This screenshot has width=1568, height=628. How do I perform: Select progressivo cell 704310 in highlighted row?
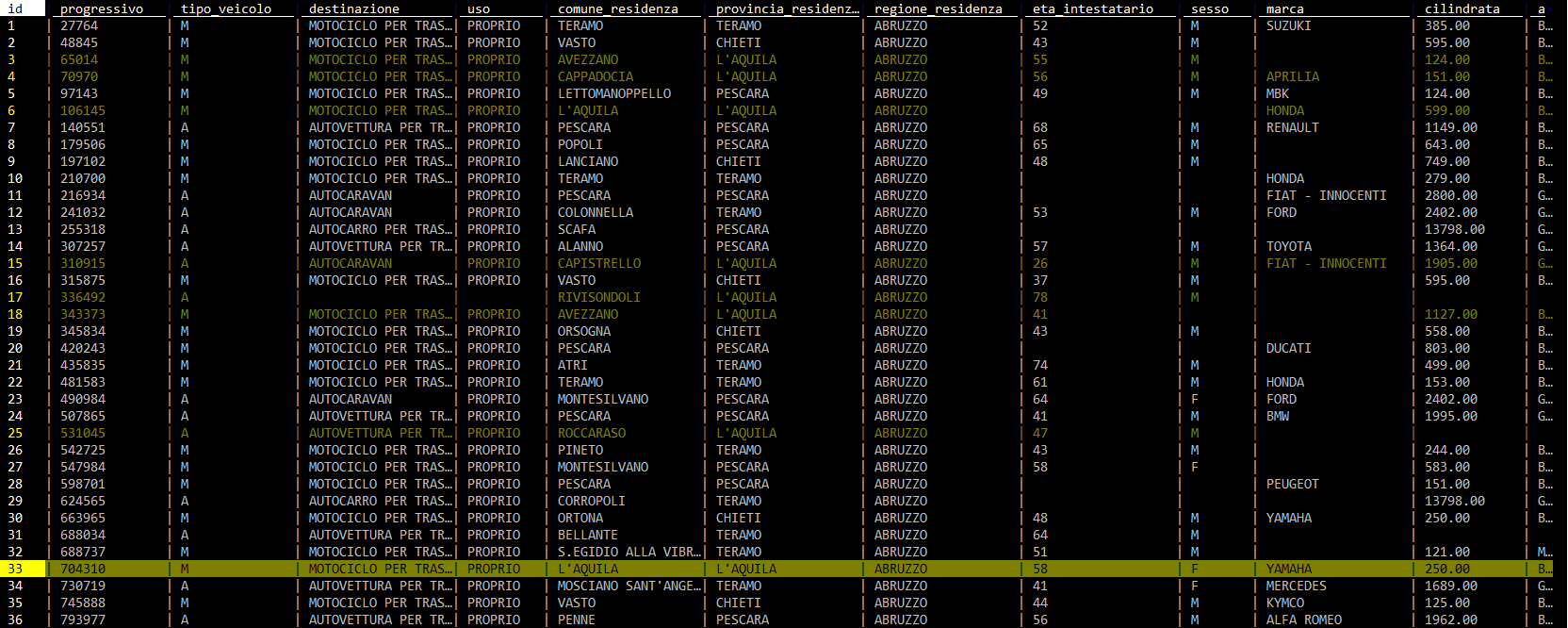83,569
